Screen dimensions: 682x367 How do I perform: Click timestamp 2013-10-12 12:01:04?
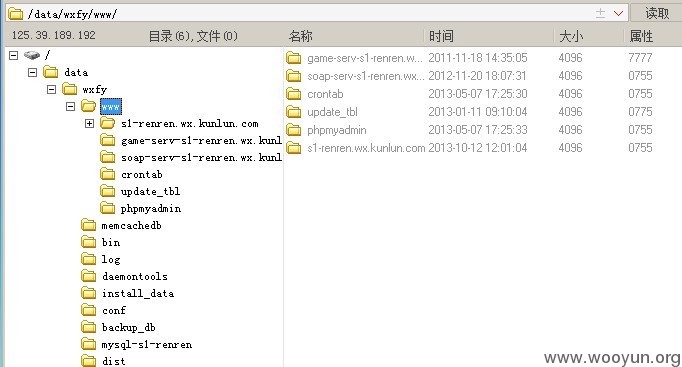pyautogui.click(x=478, y=148)
